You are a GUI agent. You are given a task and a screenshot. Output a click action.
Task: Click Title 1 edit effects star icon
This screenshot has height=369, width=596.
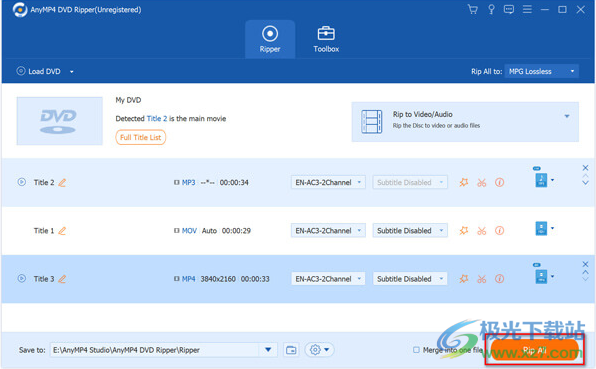[464, 231]
